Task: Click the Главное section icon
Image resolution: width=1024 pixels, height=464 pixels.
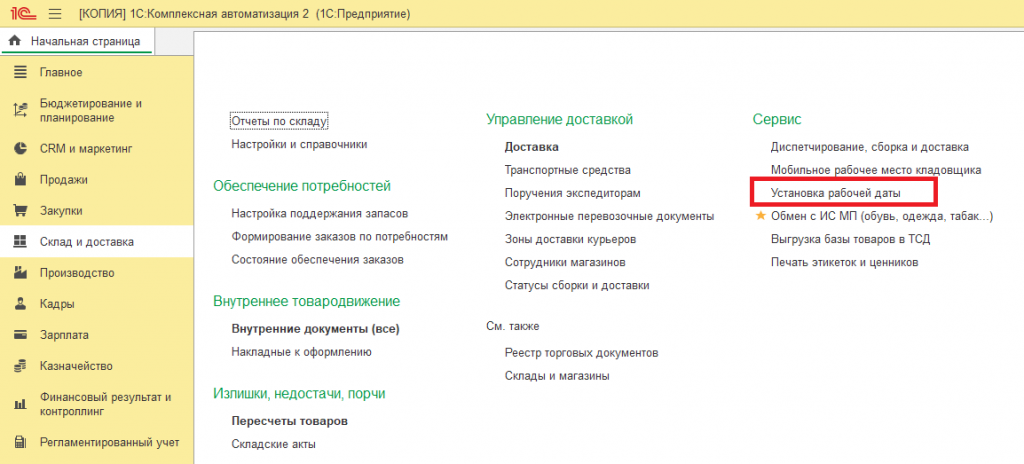Action: point(20,73)
